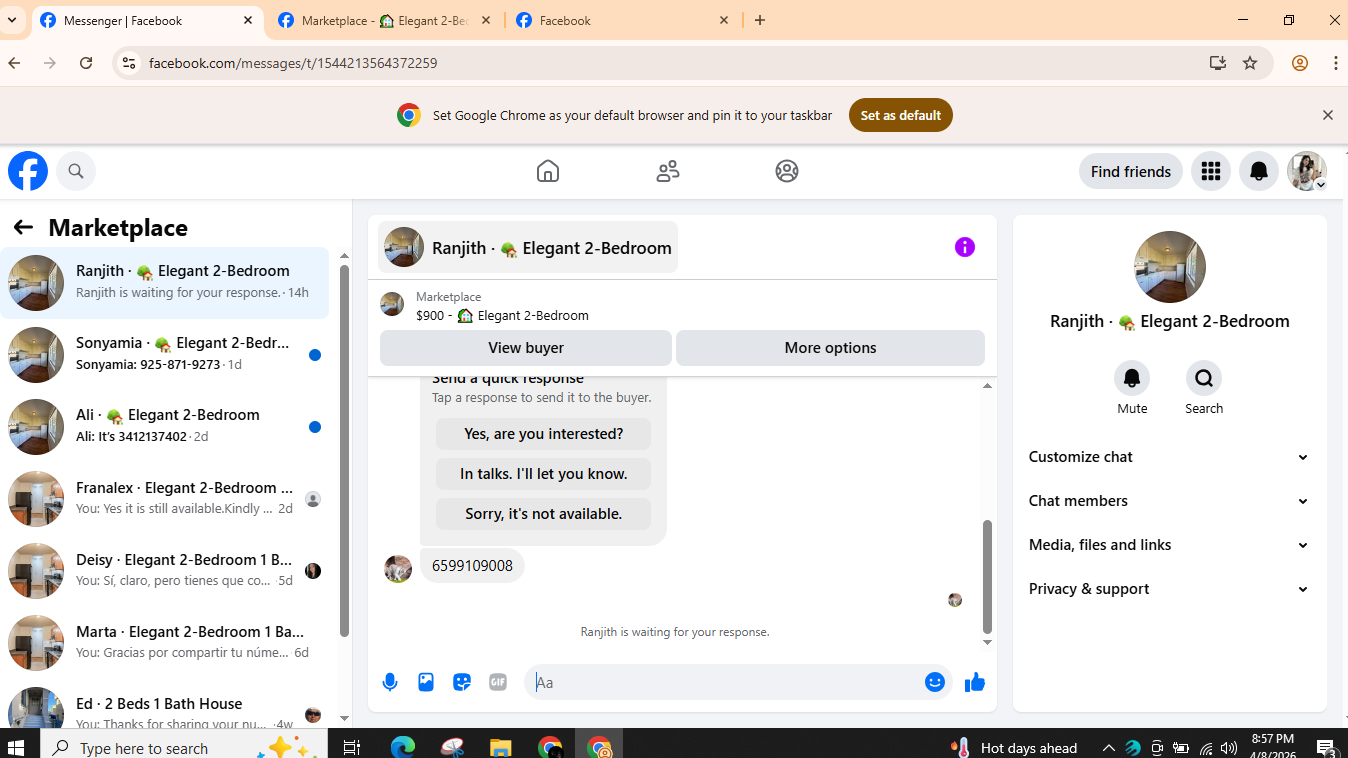Screen dimensions: 1348x758
Task: Choose a GIF from the GIF icon
Action: click(x=498, y=682)
